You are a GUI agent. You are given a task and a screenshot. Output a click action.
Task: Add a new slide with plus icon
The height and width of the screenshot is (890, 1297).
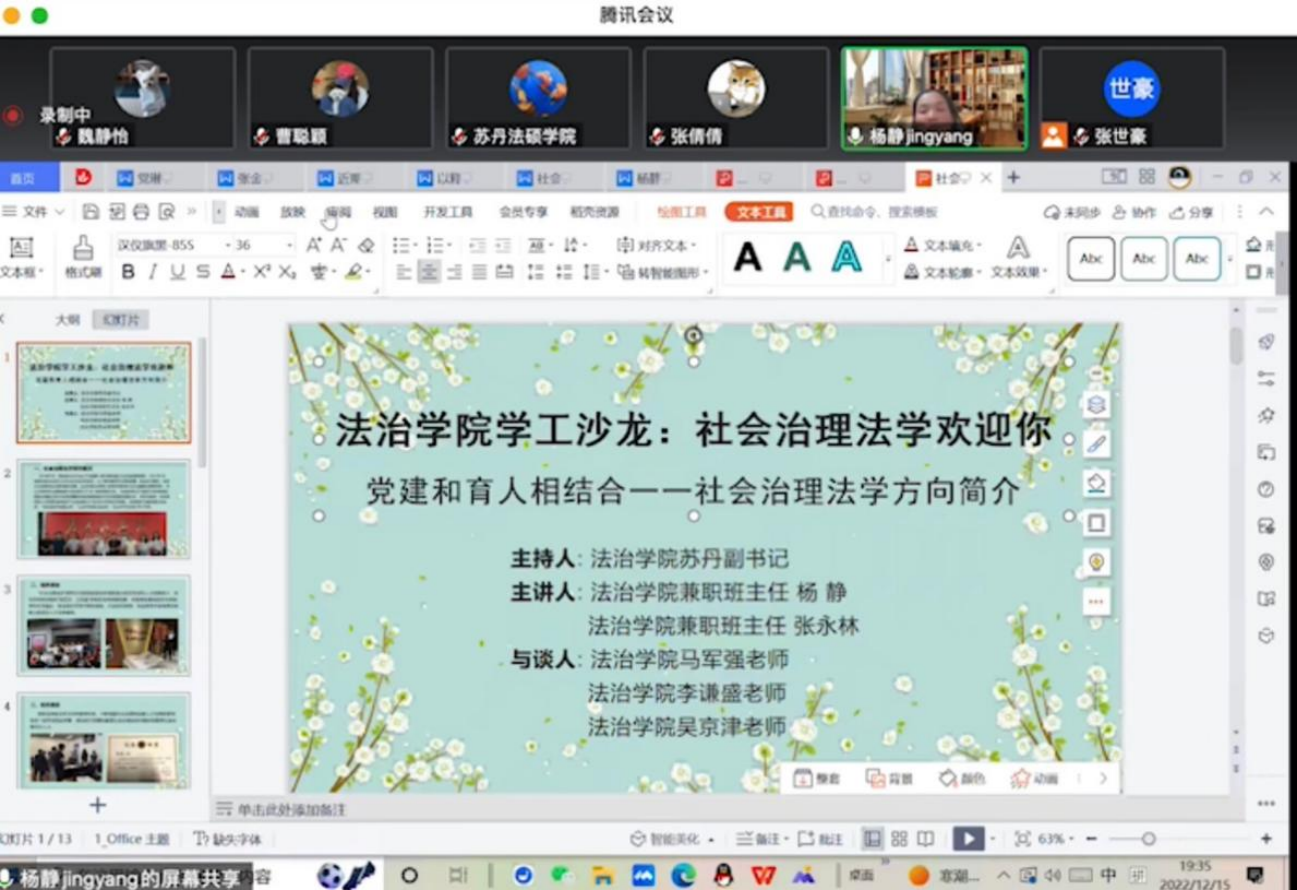(98, 805)
